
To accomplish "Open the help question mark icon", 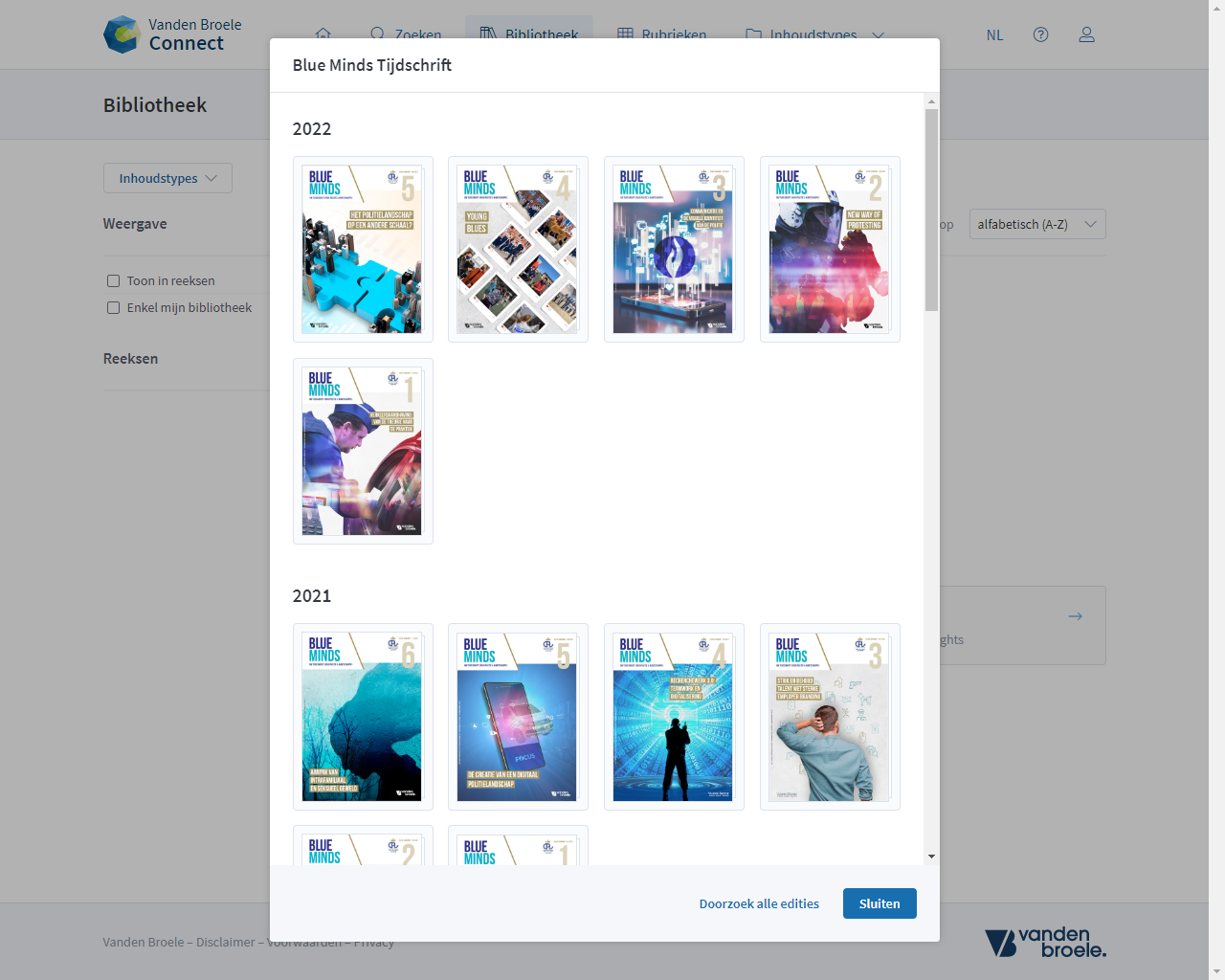I will pos(1041,34).
